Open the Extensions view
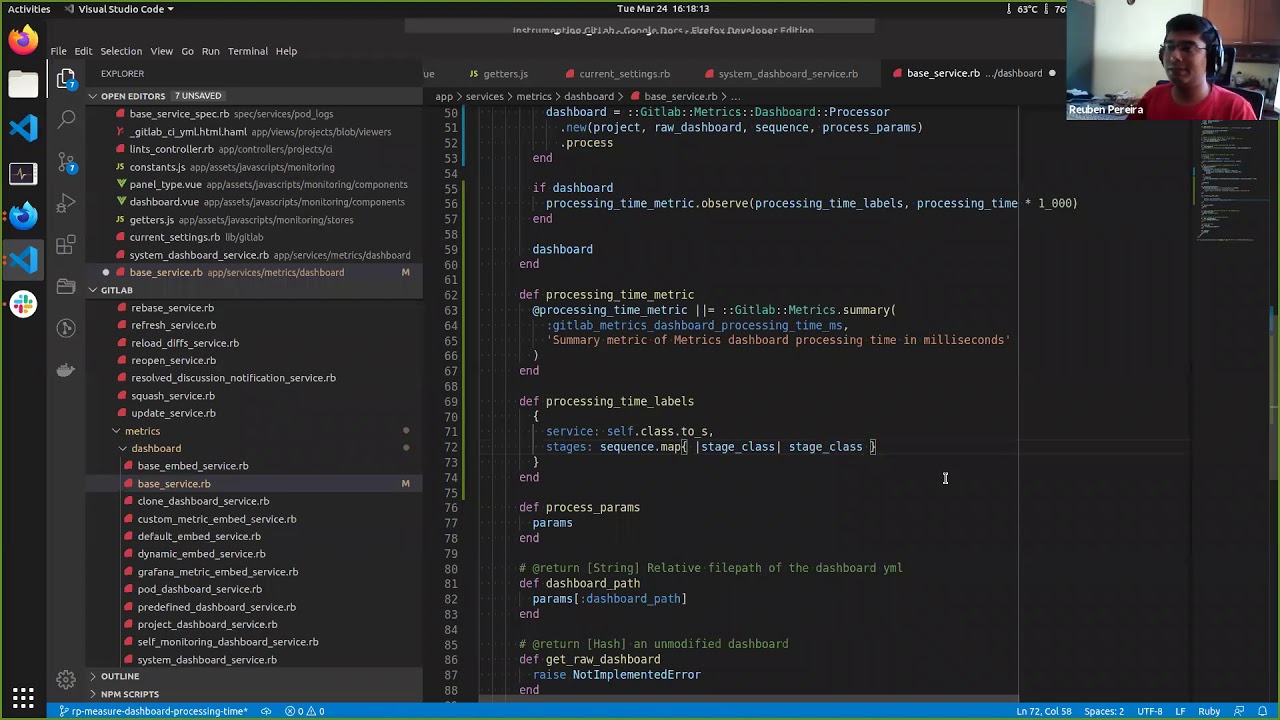 click(67, 245)
